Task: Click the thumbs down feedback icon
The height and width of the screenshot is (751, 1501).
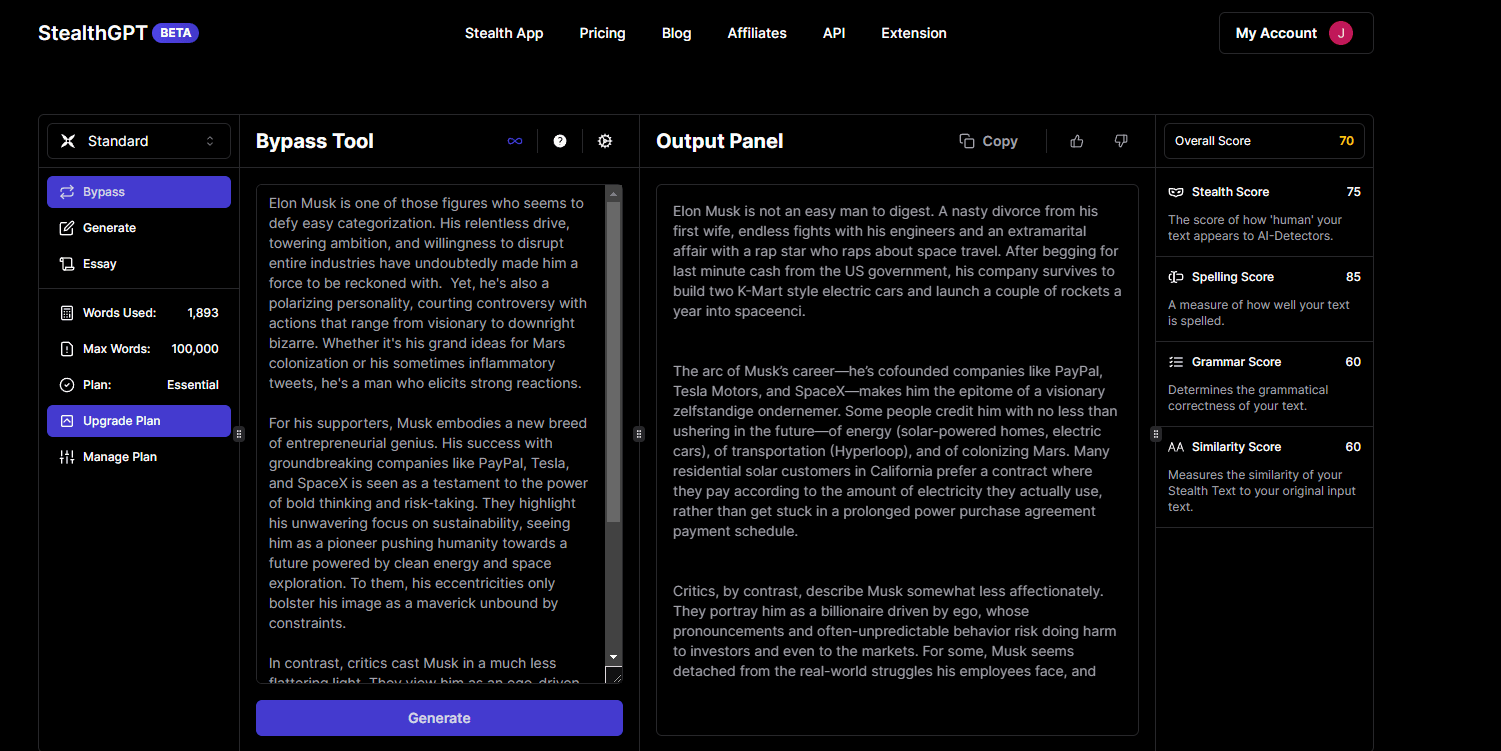Action: [x=1121, y=141]
